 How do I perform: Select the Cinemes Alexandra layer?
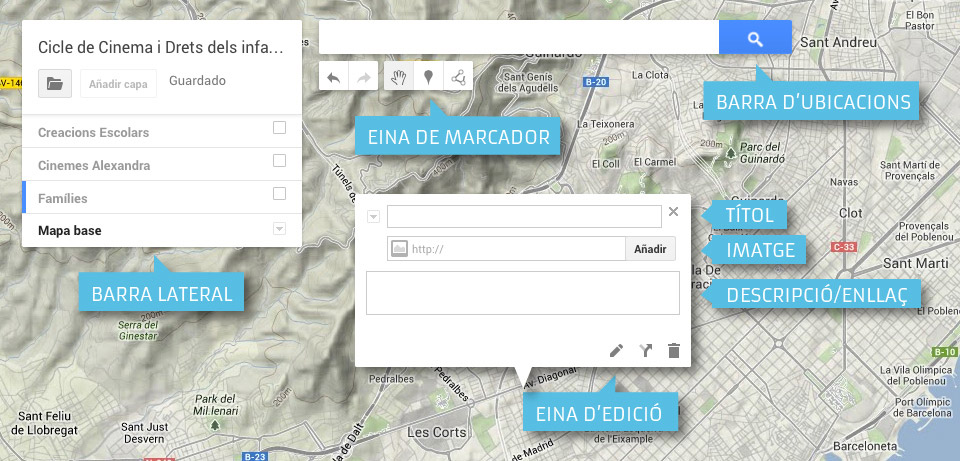tap(94, 165)
